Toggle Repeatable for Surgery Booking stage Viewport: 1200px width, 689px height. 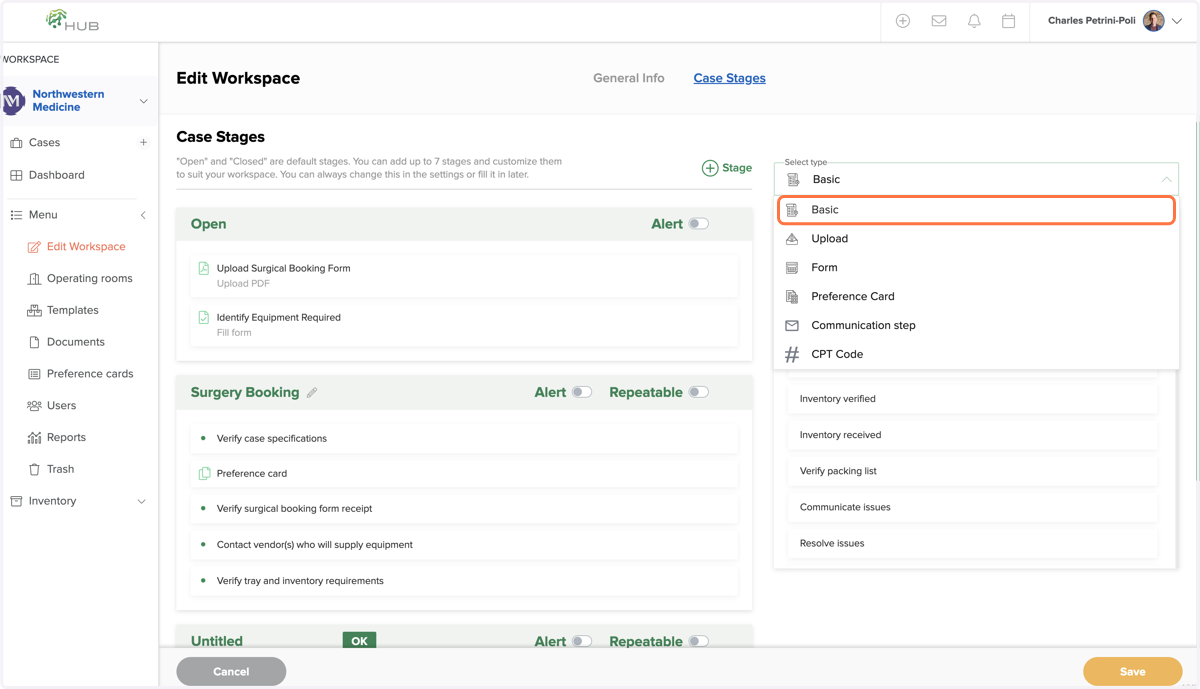tap(698, 392)
